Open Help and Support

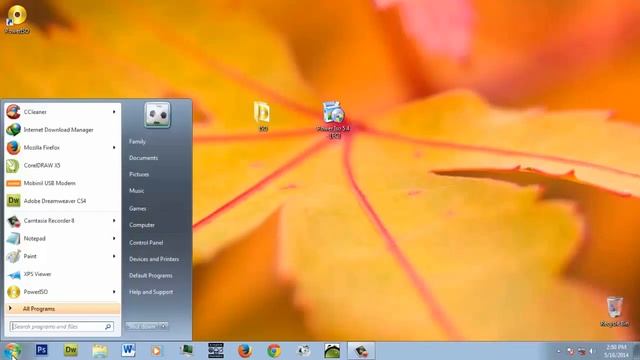[x=151, y=292]
